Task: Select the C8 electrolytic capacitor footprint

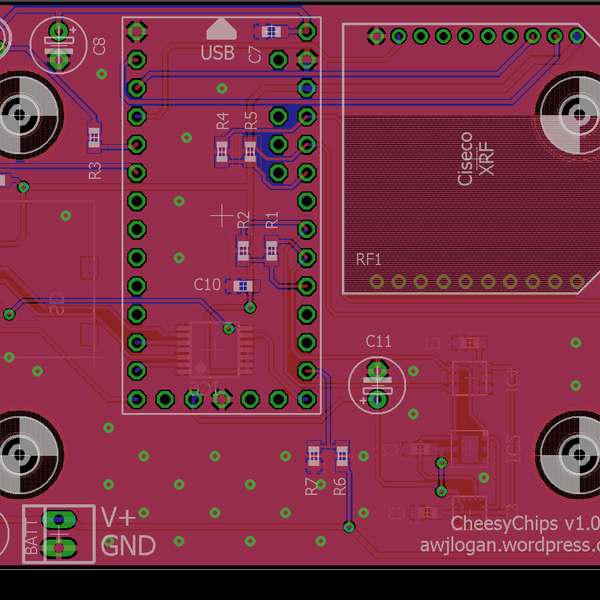Action: coord(59,45)
